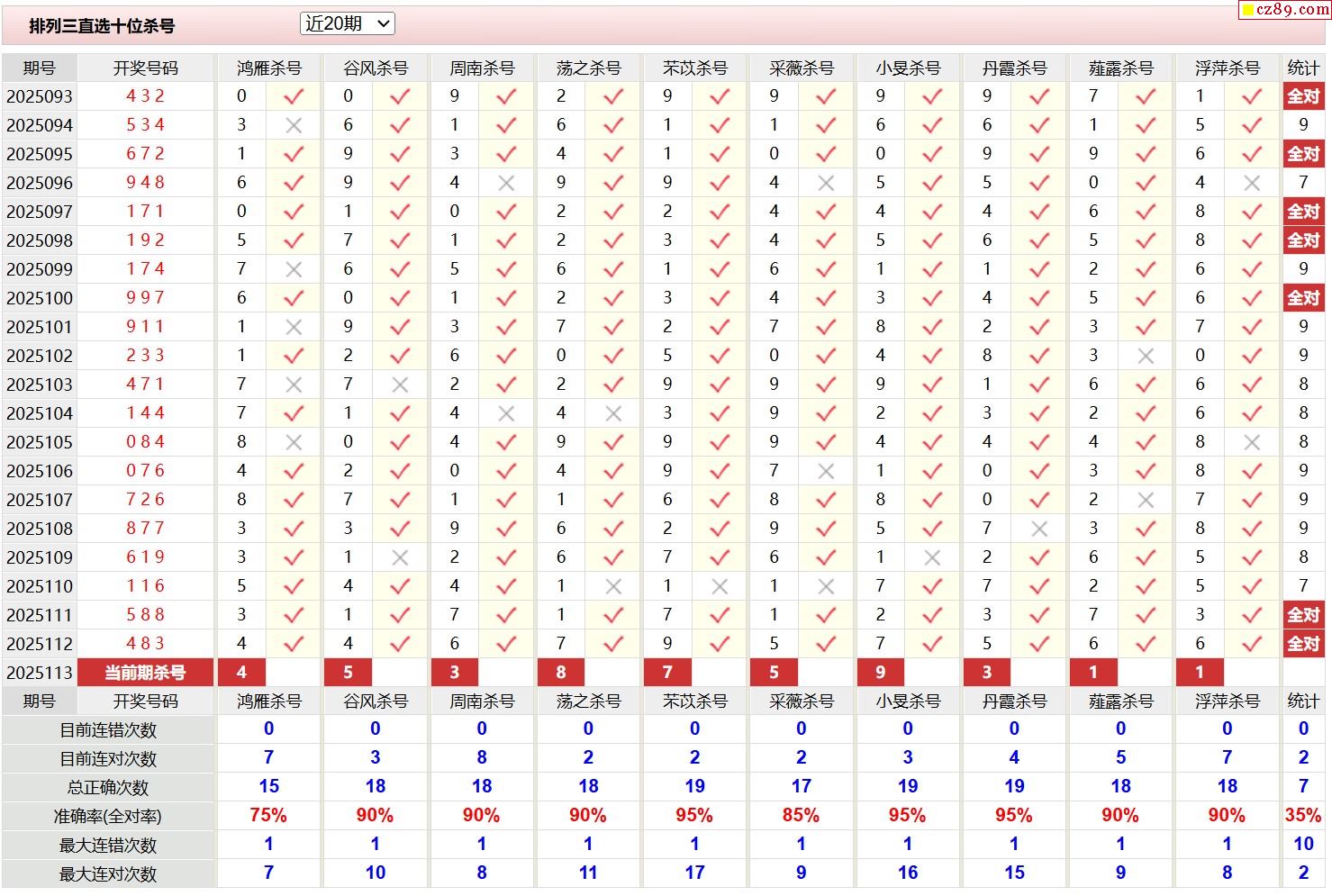Click the top 丹霞杀号 column header
1332x896 pixels.
[1014, 68]
